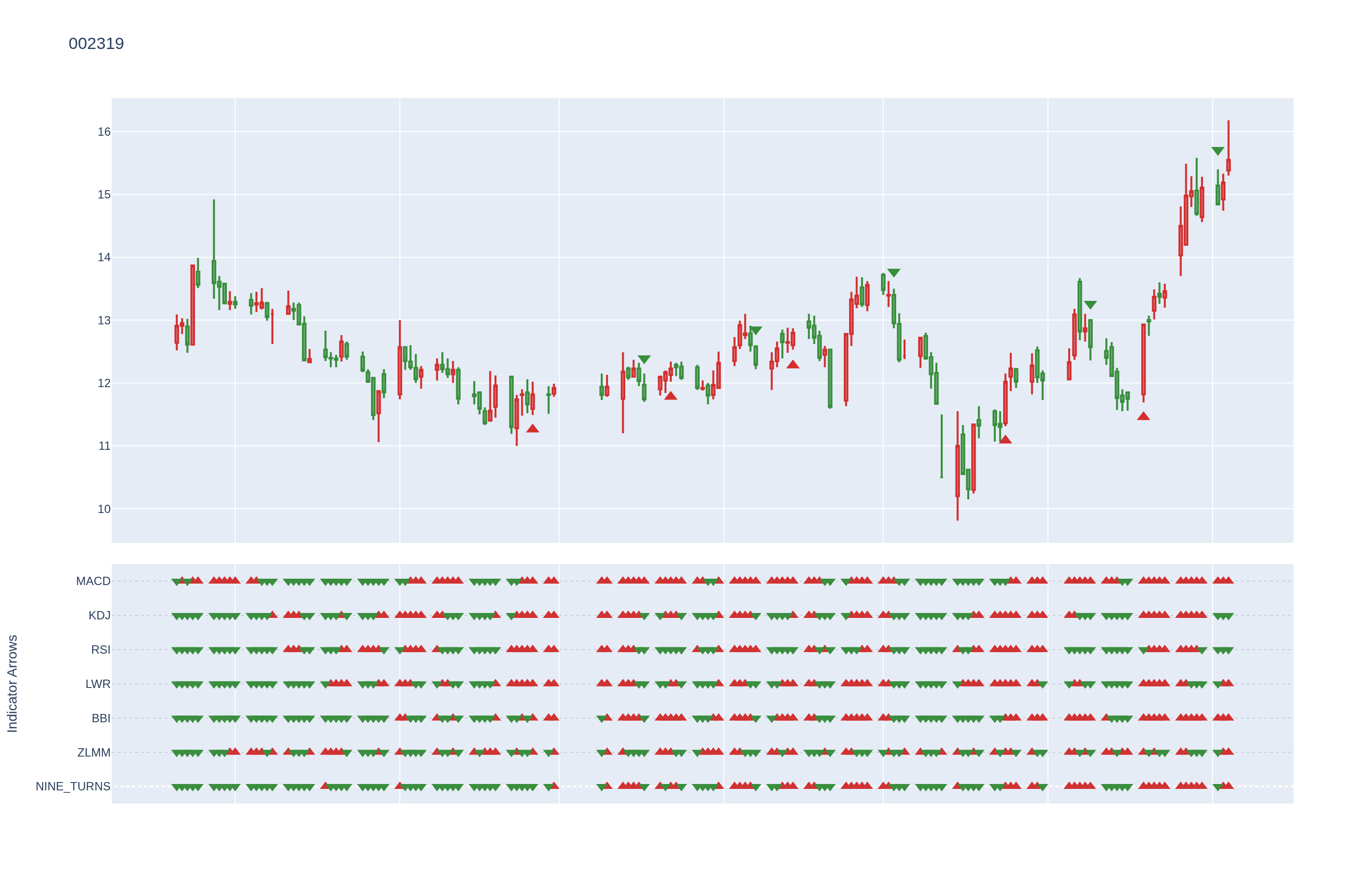Click the red up arrow near 11.8
The image size is (1372, 882).
pyautogui.click(x=670, y=396)
